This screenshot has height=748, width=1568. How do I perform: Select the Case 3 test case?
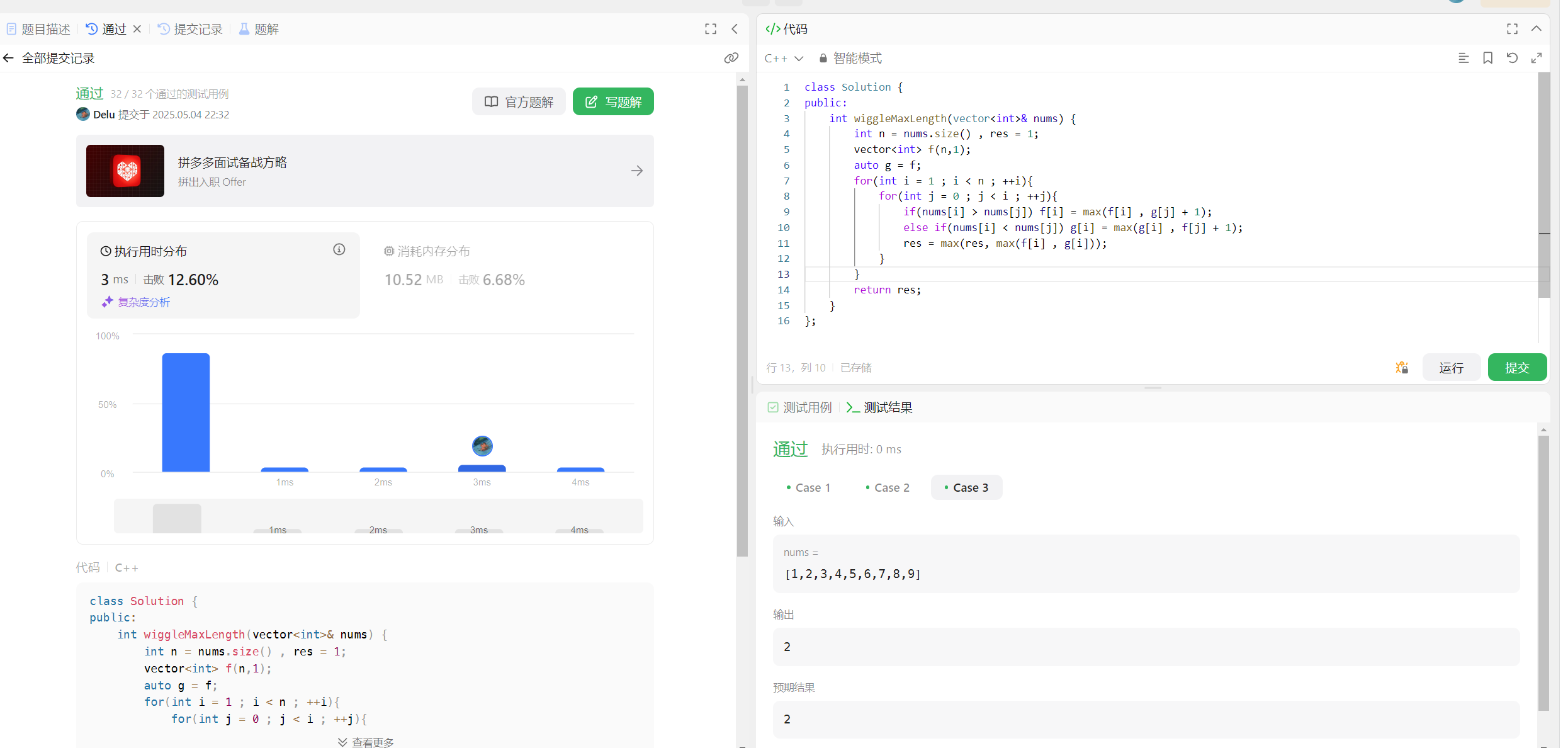click(966, 488)
